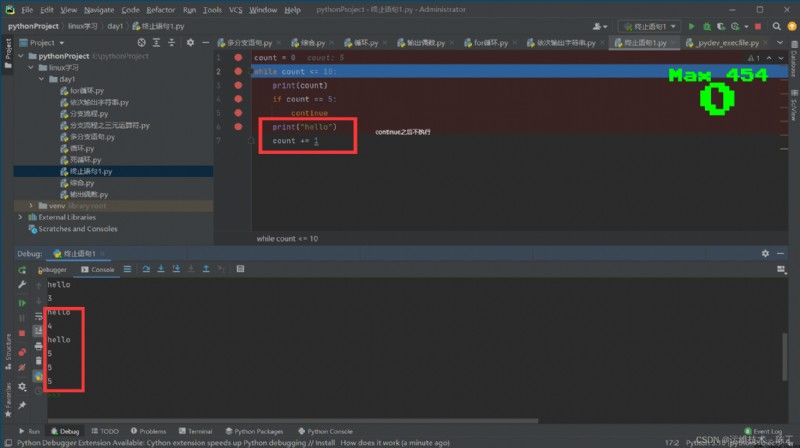Screen dimensions: 800x448
Task: Open Search Everywhere magnifier icon
Action: 777,26
